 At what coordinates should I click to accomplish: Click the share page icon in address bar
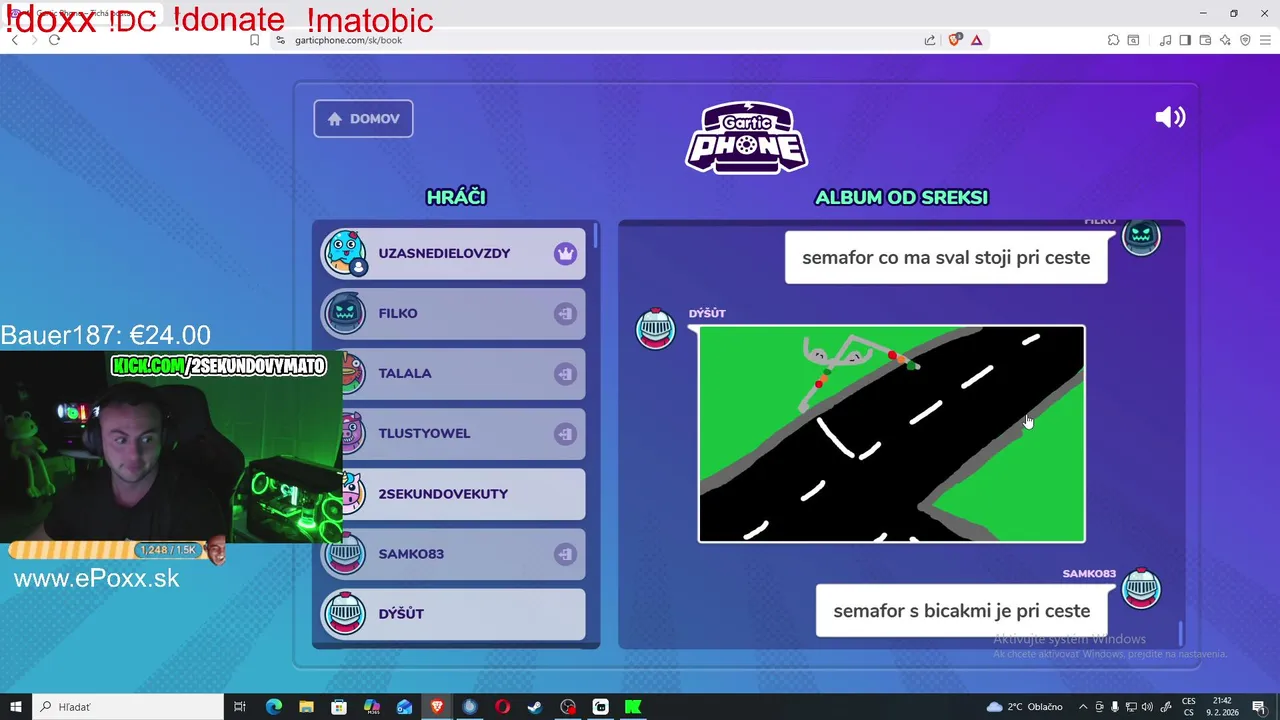pos(930,40)
